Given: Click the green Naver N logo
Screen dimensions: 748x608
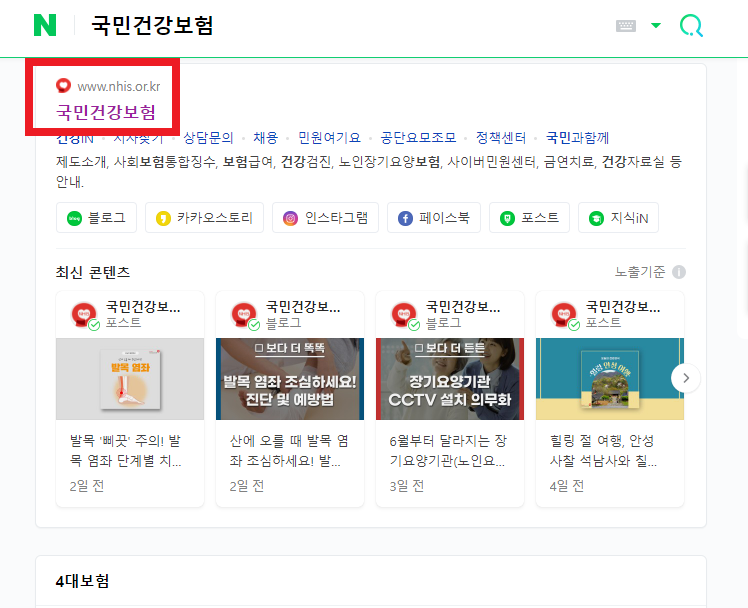Looking at the screenshot, I should [x=45, y=25].
